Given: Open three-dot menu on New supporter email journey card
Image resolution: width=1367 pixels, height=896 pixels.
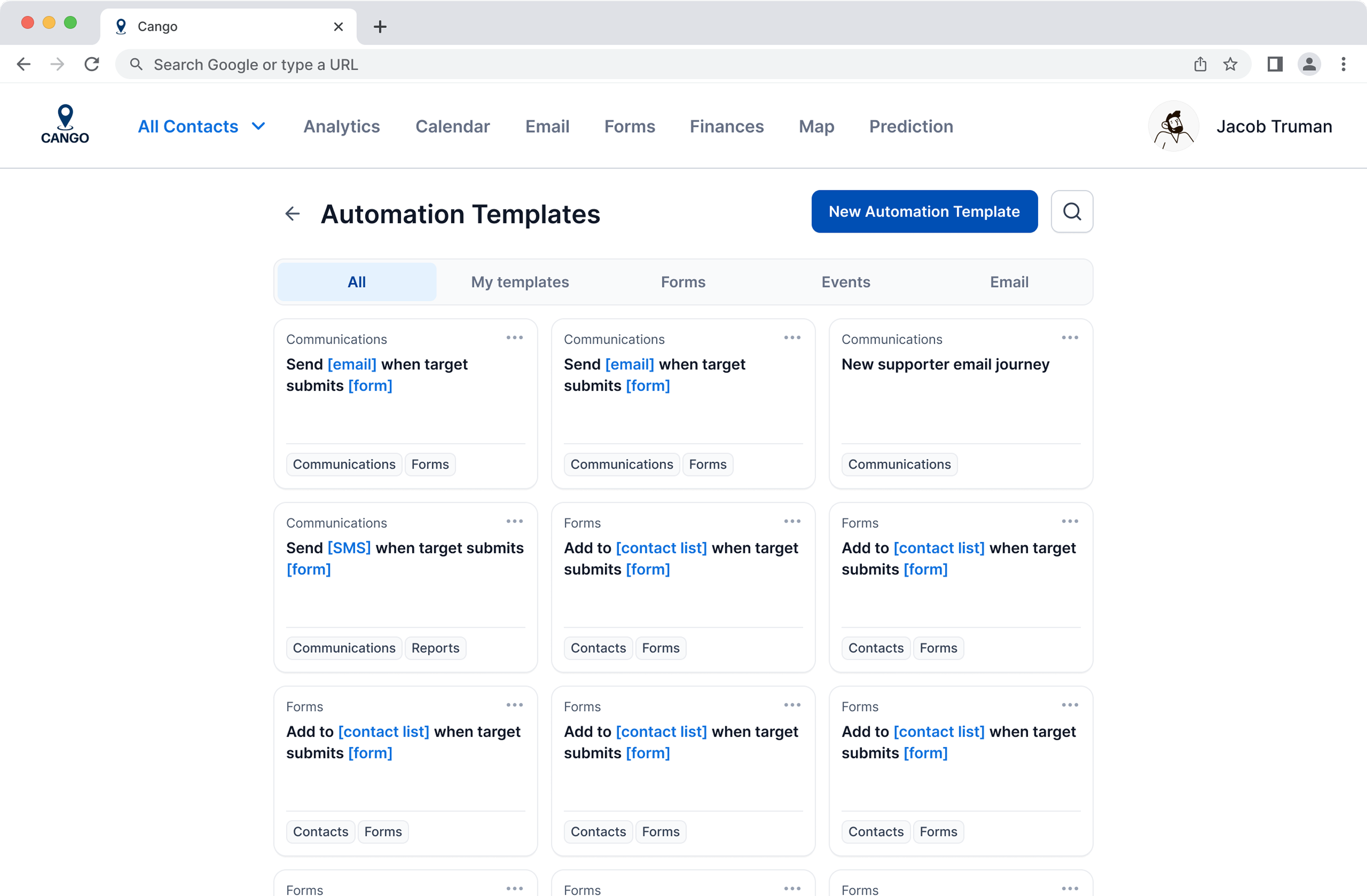Looking at the screenshot, I should (1069, 338).
